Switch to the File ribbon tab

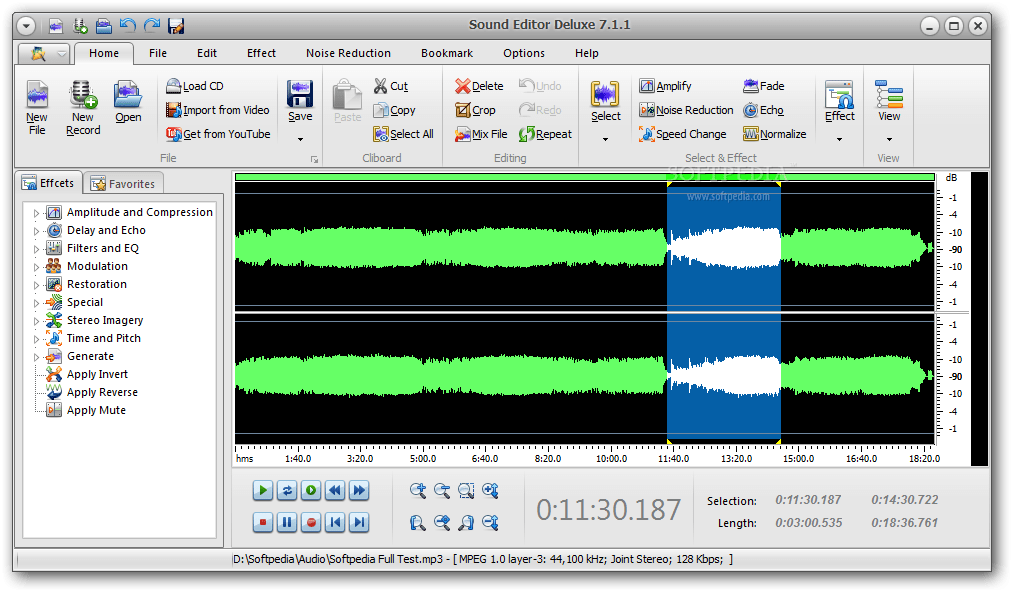coord(158,54)
